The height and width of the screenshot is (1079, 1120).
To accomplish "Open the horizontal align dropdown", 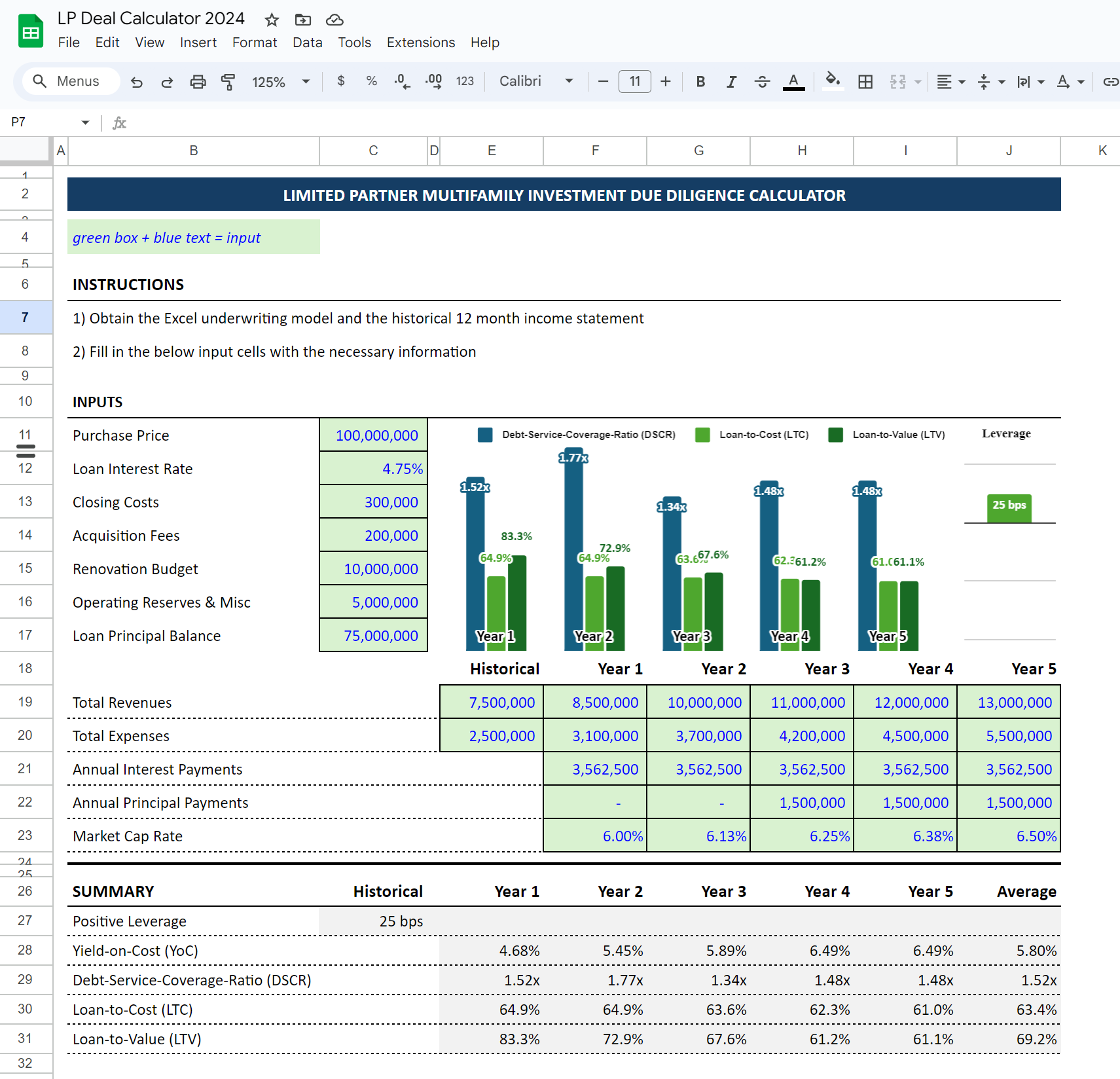I will 950,81.
